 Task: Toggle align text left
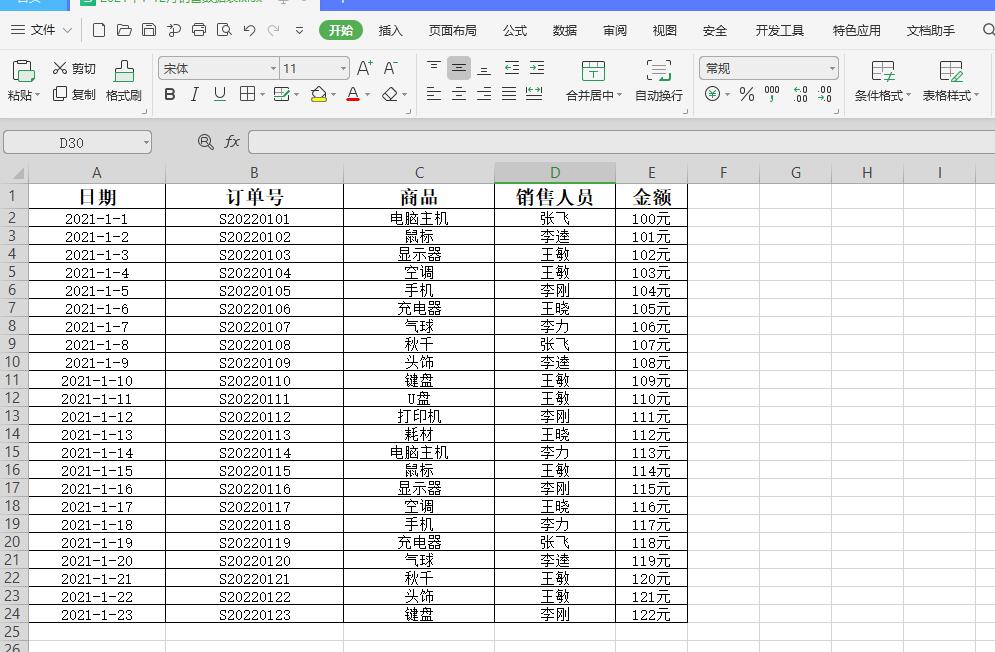[x=433, y=95]
